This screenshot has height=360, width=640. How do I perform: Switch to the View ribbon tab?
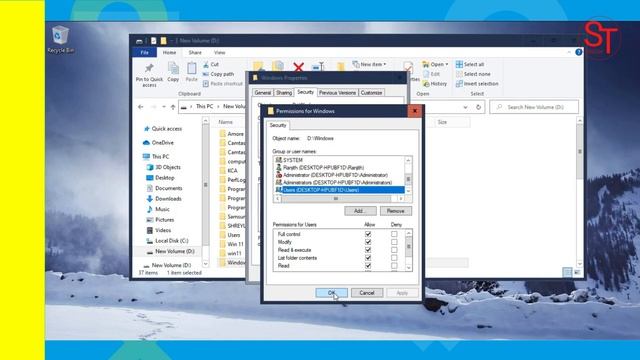[x=219, y=53]
